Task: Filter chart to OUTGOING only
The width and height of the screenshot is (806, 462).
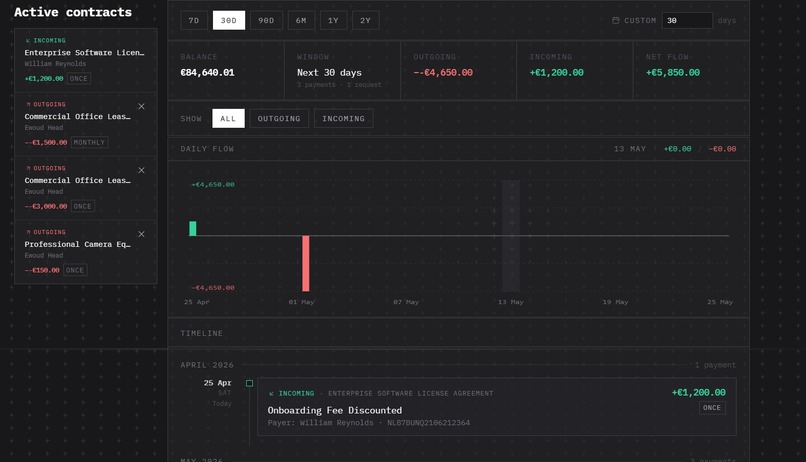Action: point(279,119)
